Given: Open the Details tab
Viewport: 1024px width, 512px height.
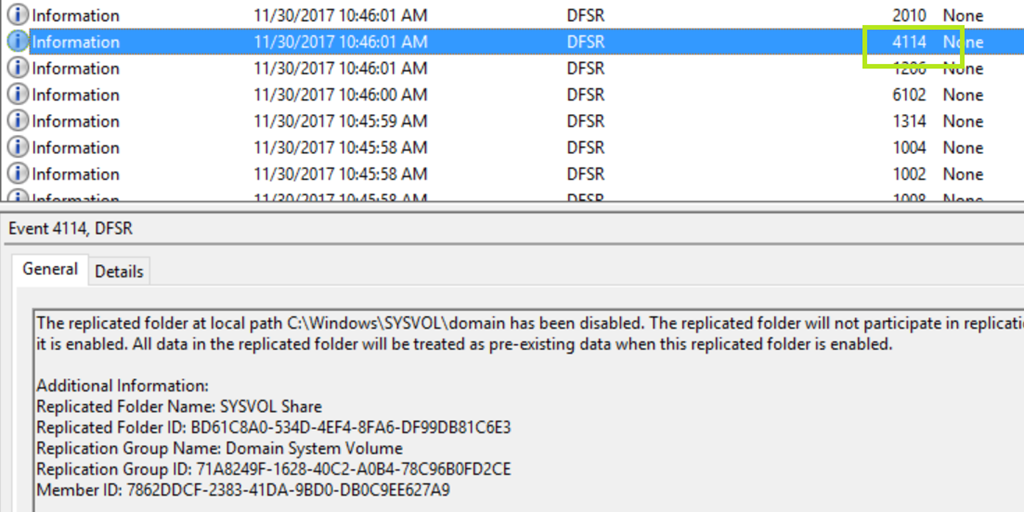Looking at the screenshot, I should (119, 271).
